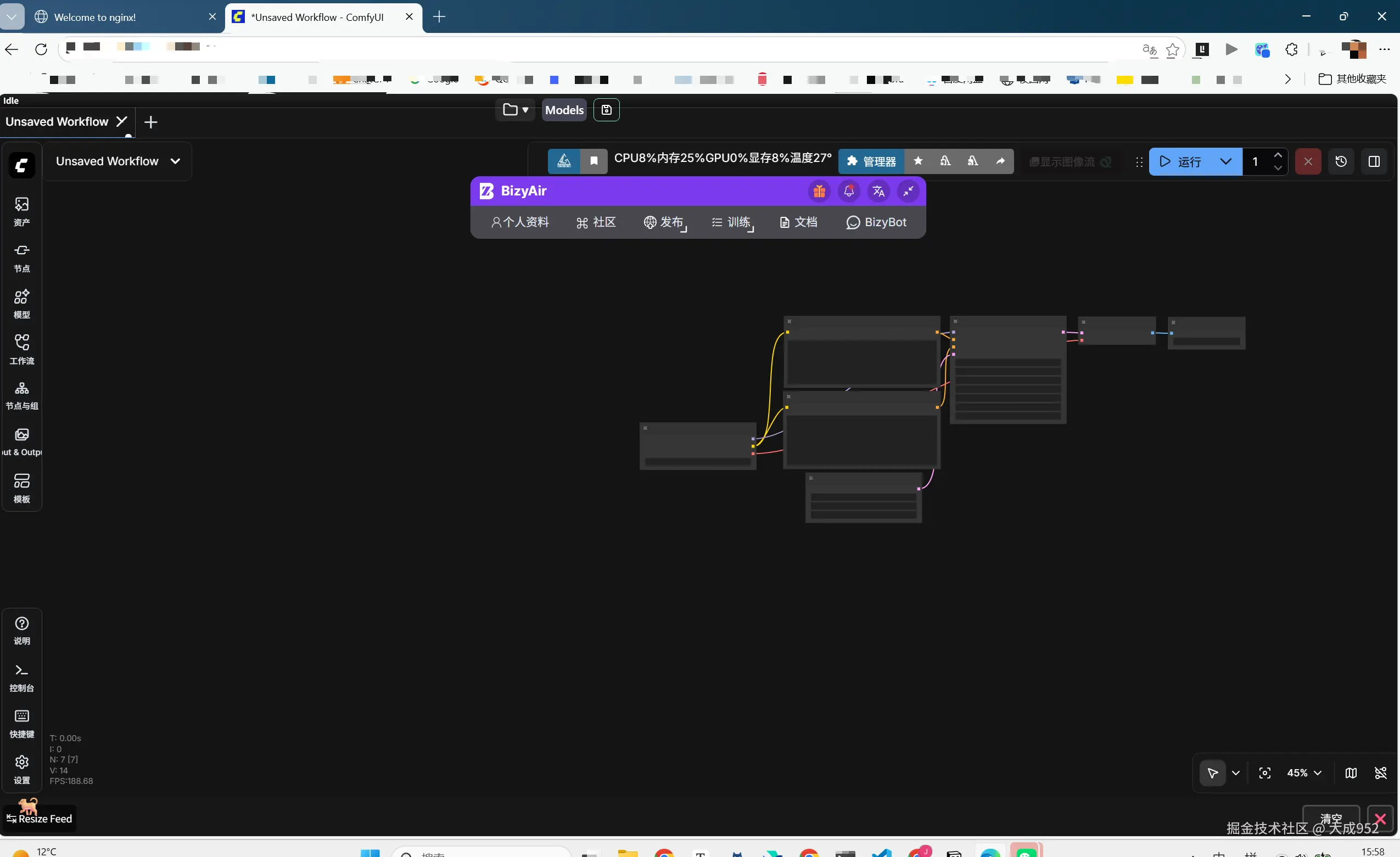Screen dimensions: 1400x857
Task: Toggle the minimap display
Action: pyautogui.click(x=1351, y=773)
